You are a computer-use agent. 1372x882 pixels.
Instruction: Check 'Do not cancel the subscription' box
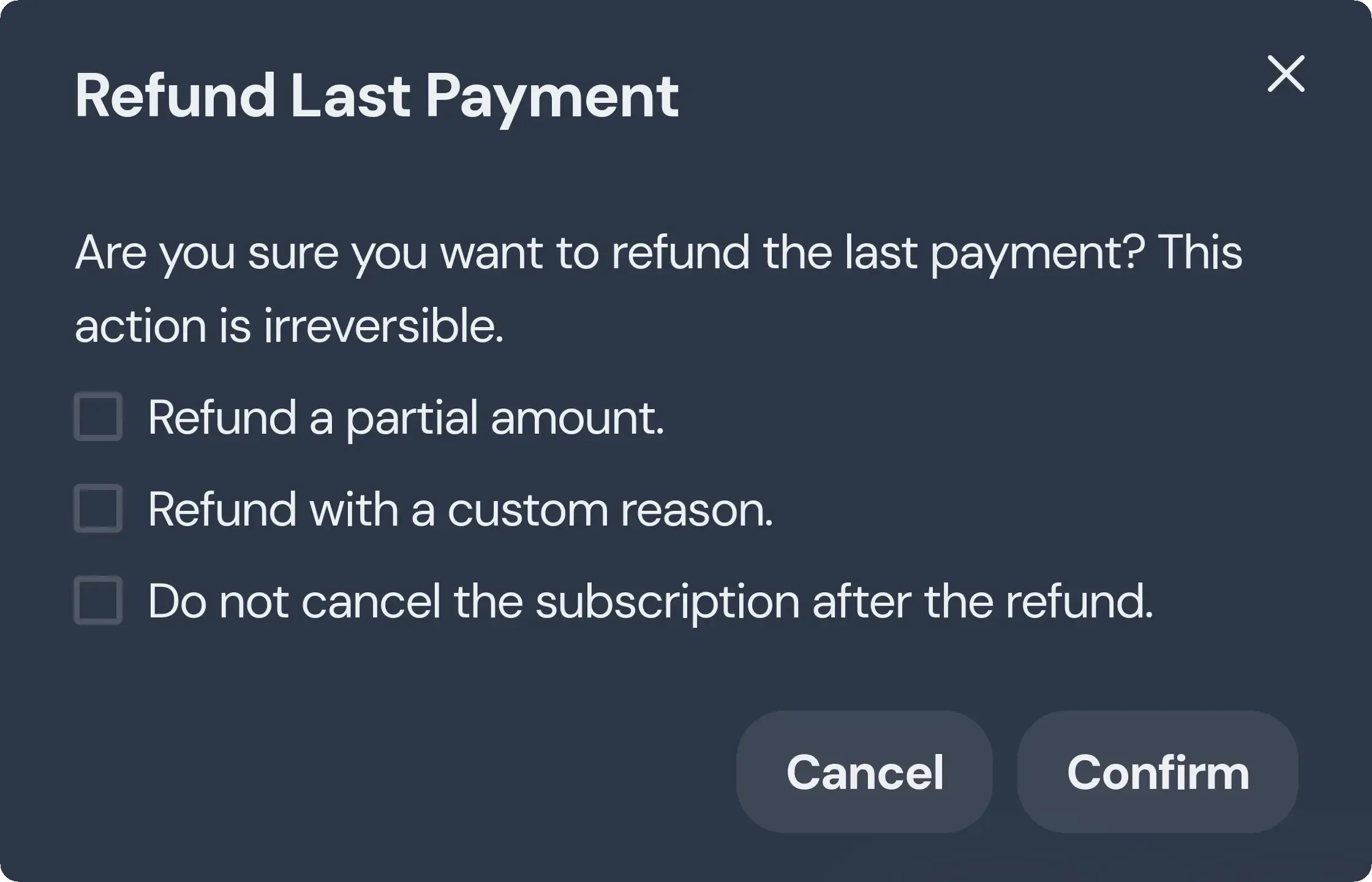click(x=98, y=600)
